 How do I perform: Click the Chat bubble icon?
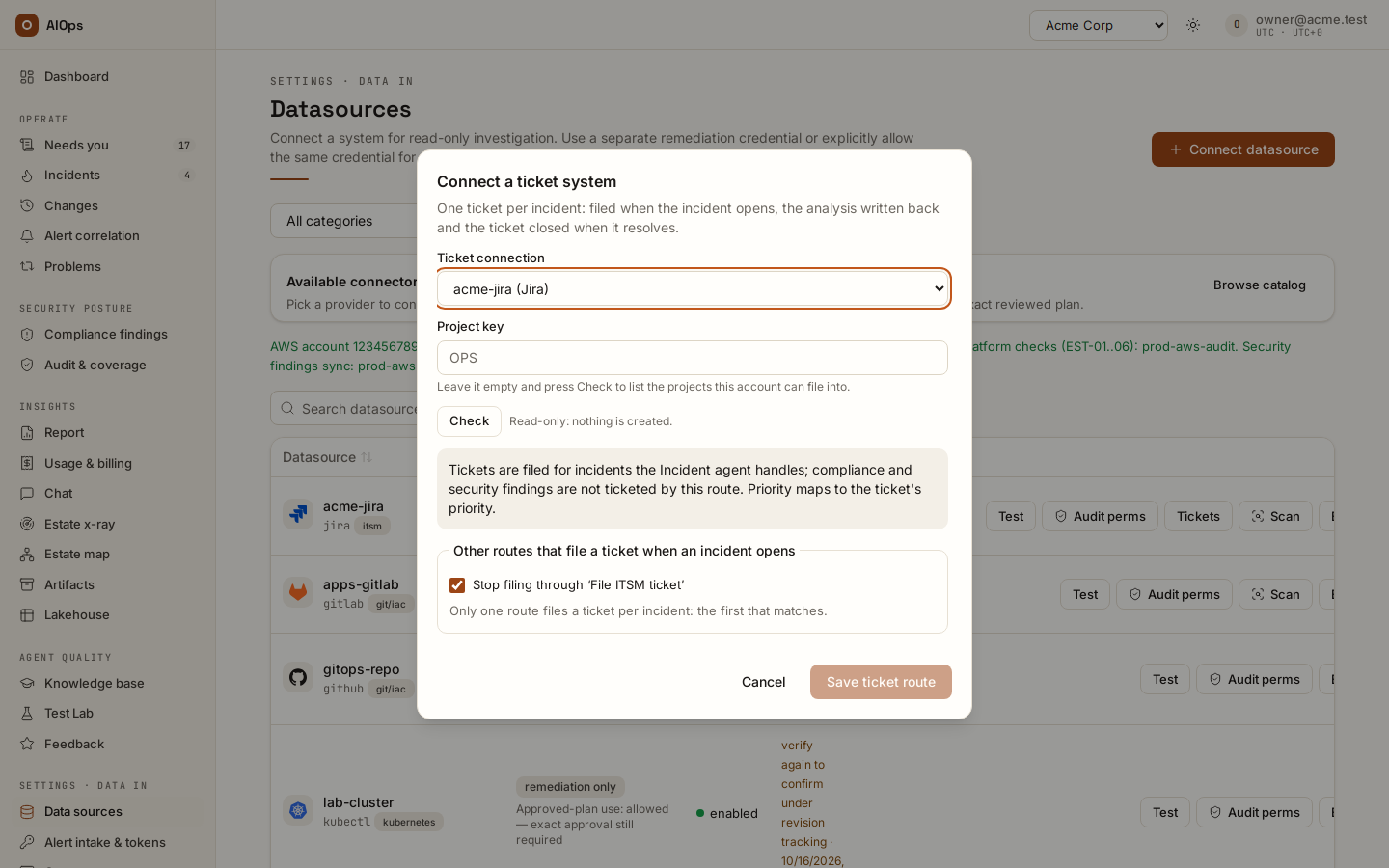point(27,493)
